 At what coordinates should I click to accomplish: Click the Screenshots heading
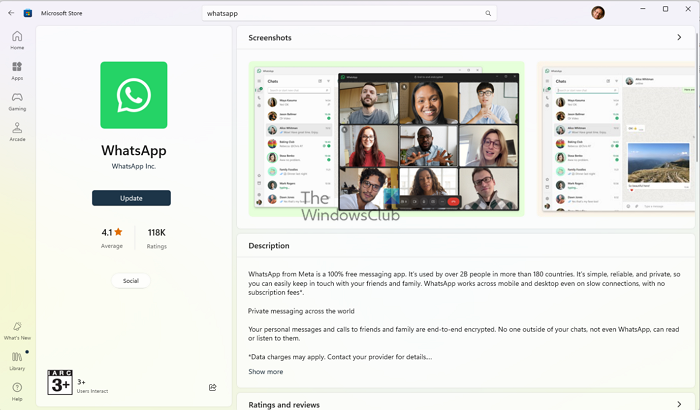click(x=270, y=38)
